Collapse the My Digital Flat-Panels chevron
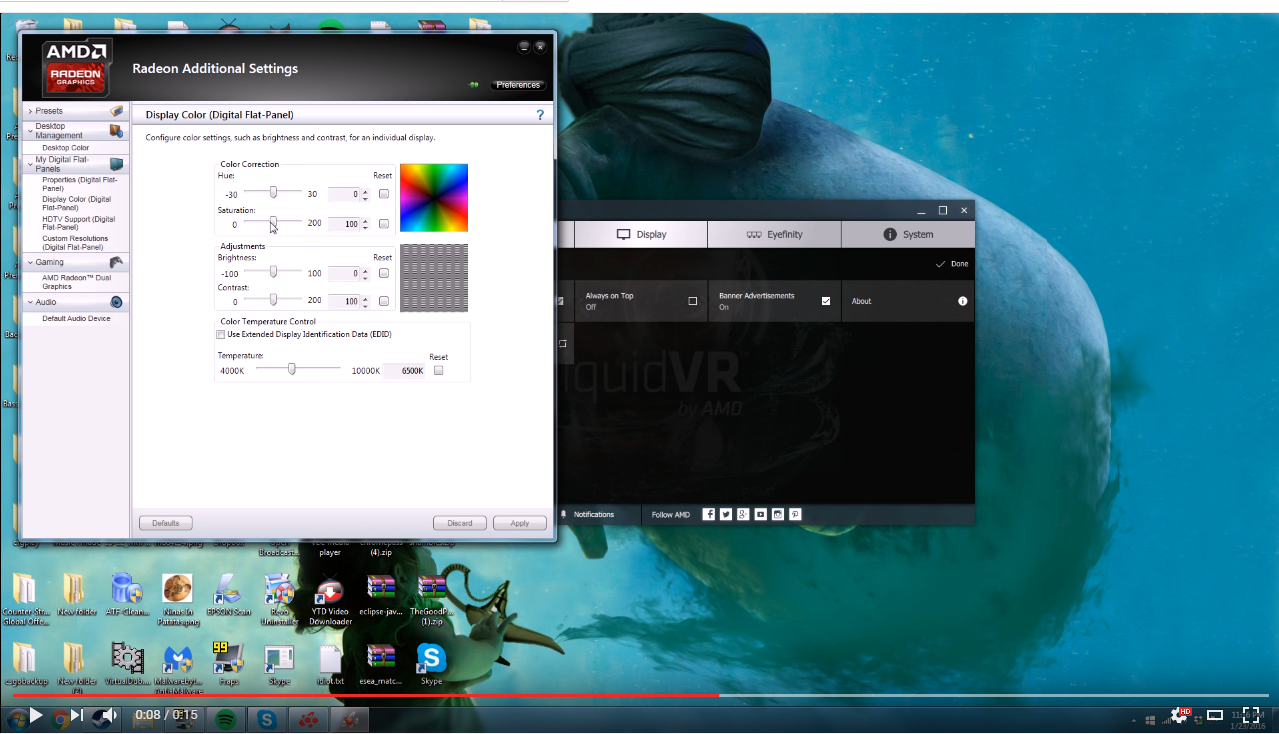The height and width of the screenshot is (734, 1279). point(30,164)
